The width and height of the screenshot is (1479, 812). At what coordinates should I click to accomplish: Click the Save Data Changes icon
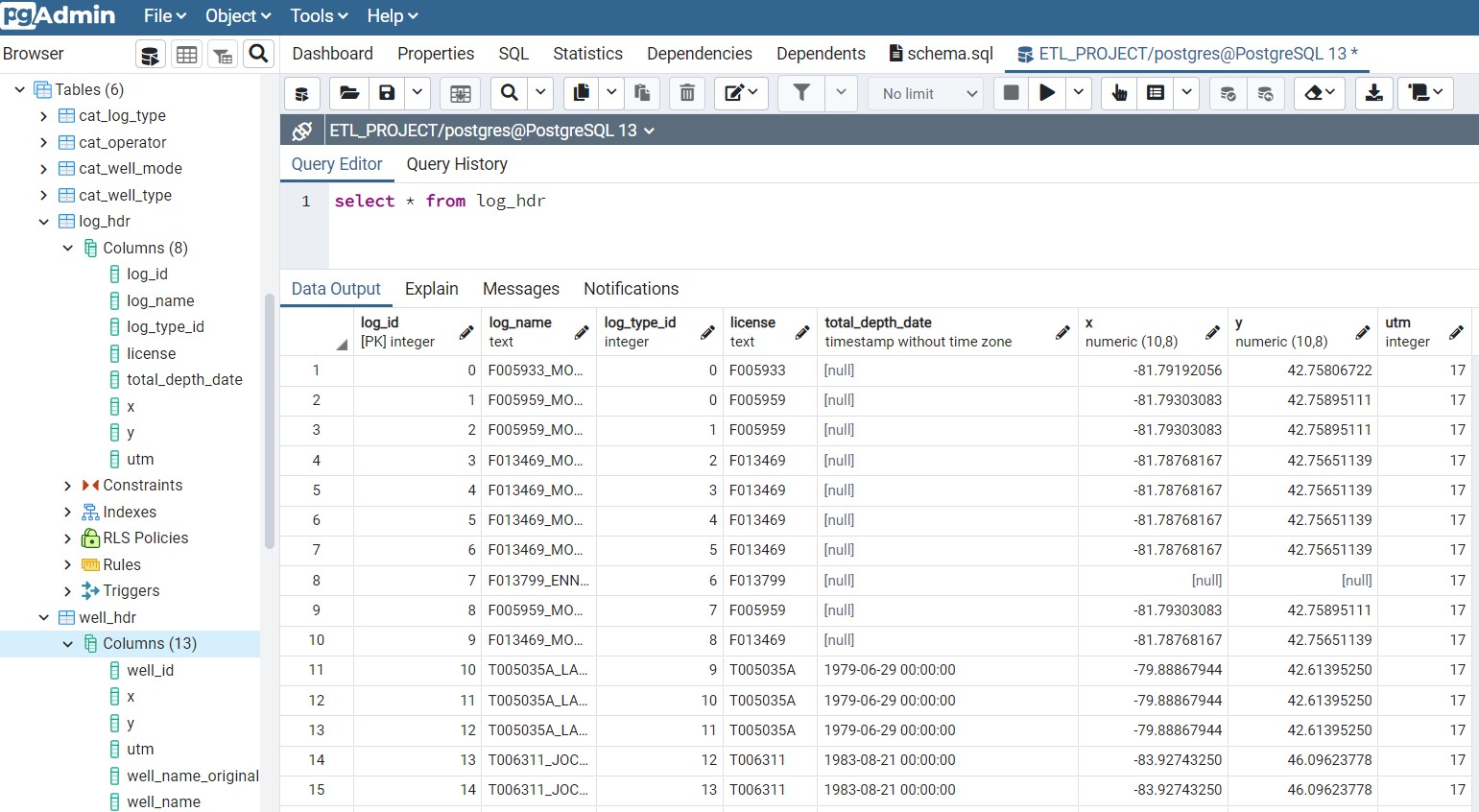click(x=461, y=93)
